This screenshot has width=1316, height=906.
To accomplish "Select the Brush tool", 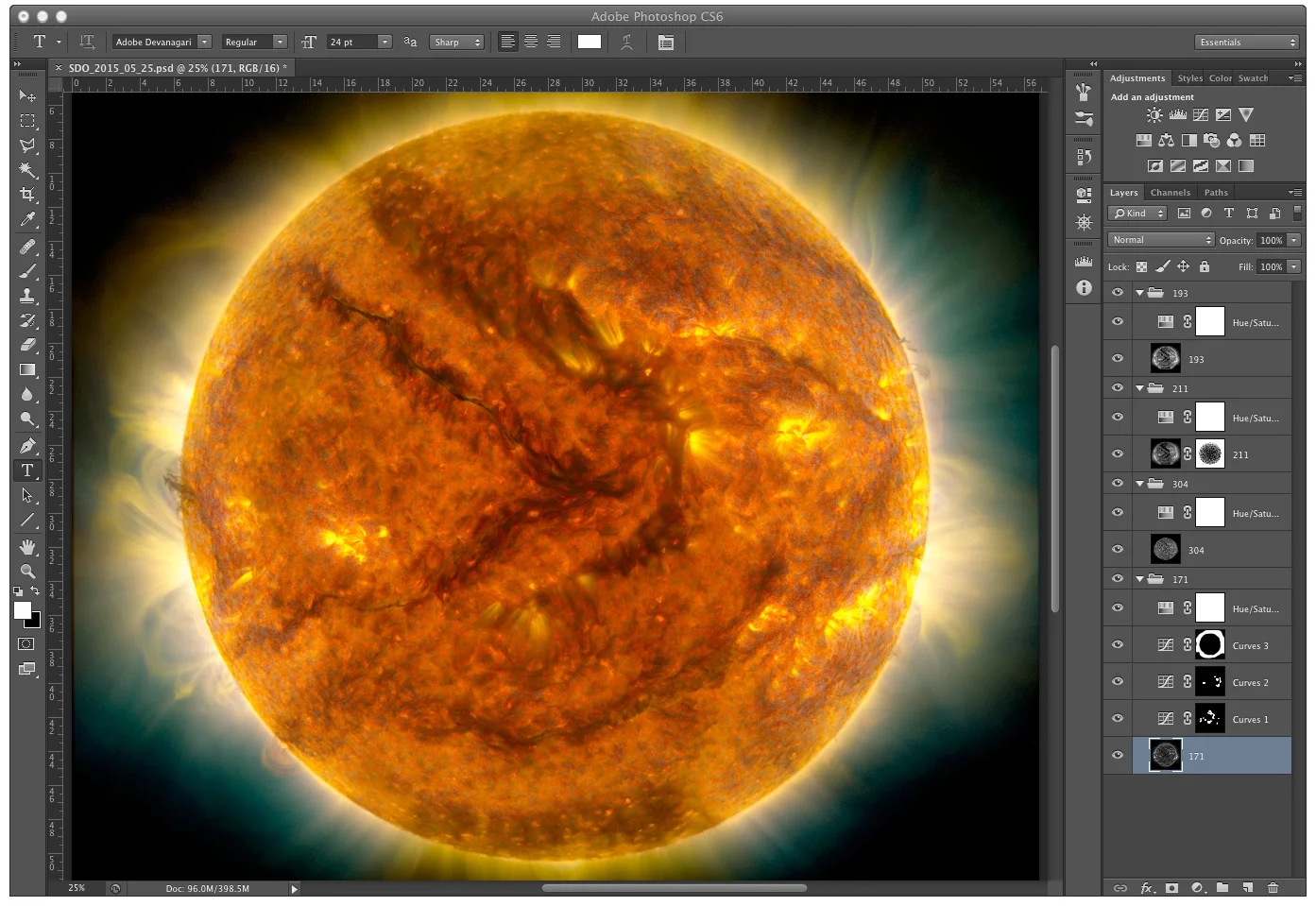I will [x=27, y=271].
